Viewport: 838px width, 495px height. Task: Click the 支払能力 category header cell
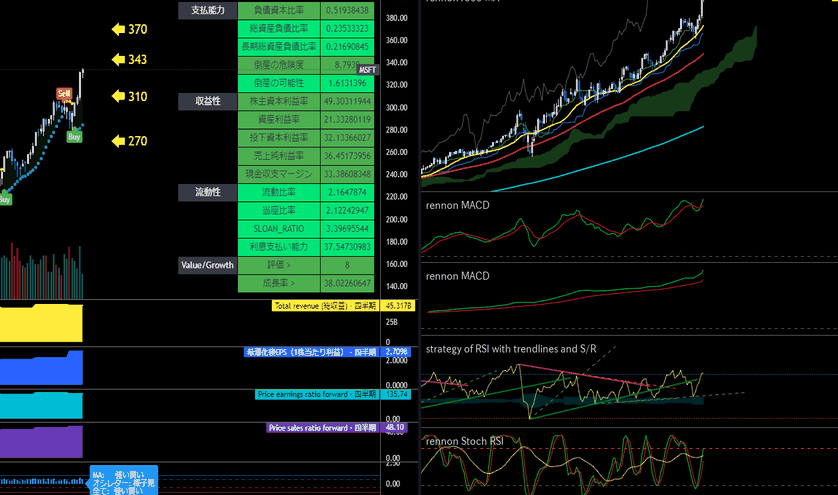coord(208,10)
